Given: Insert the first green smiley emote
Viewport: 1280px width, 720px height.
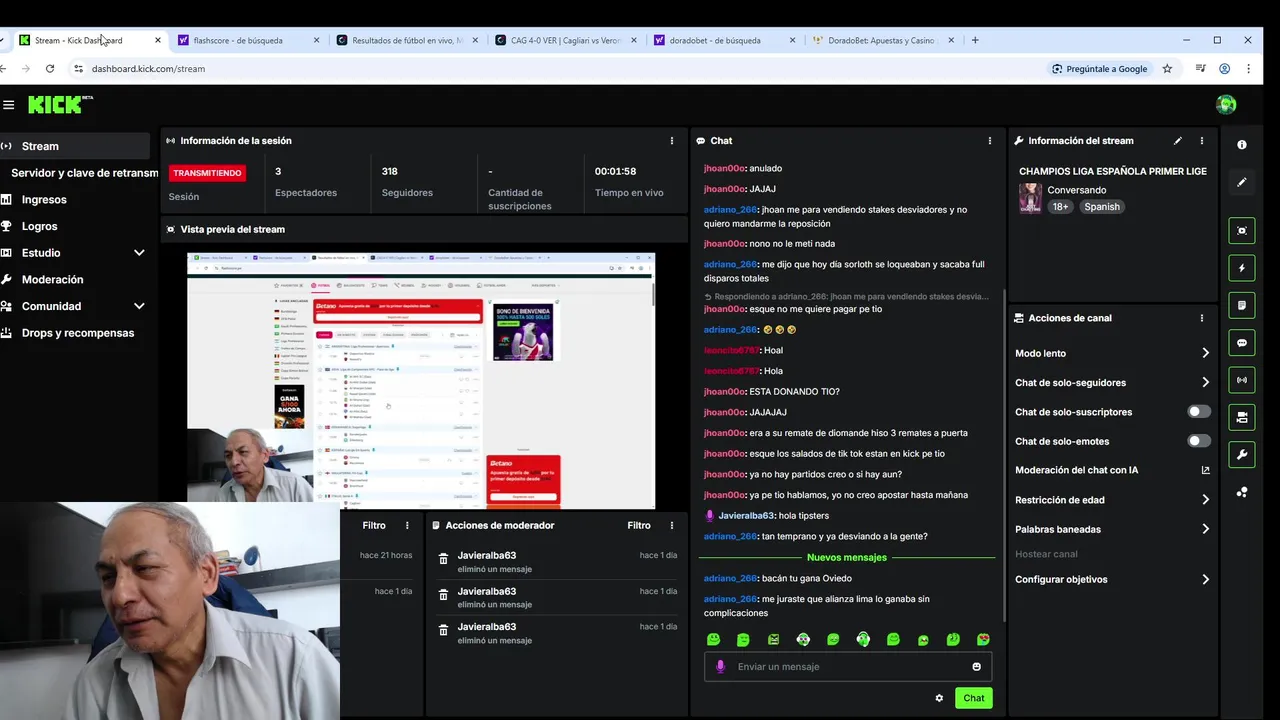Looking at the screenshot, I should [713, 640].
